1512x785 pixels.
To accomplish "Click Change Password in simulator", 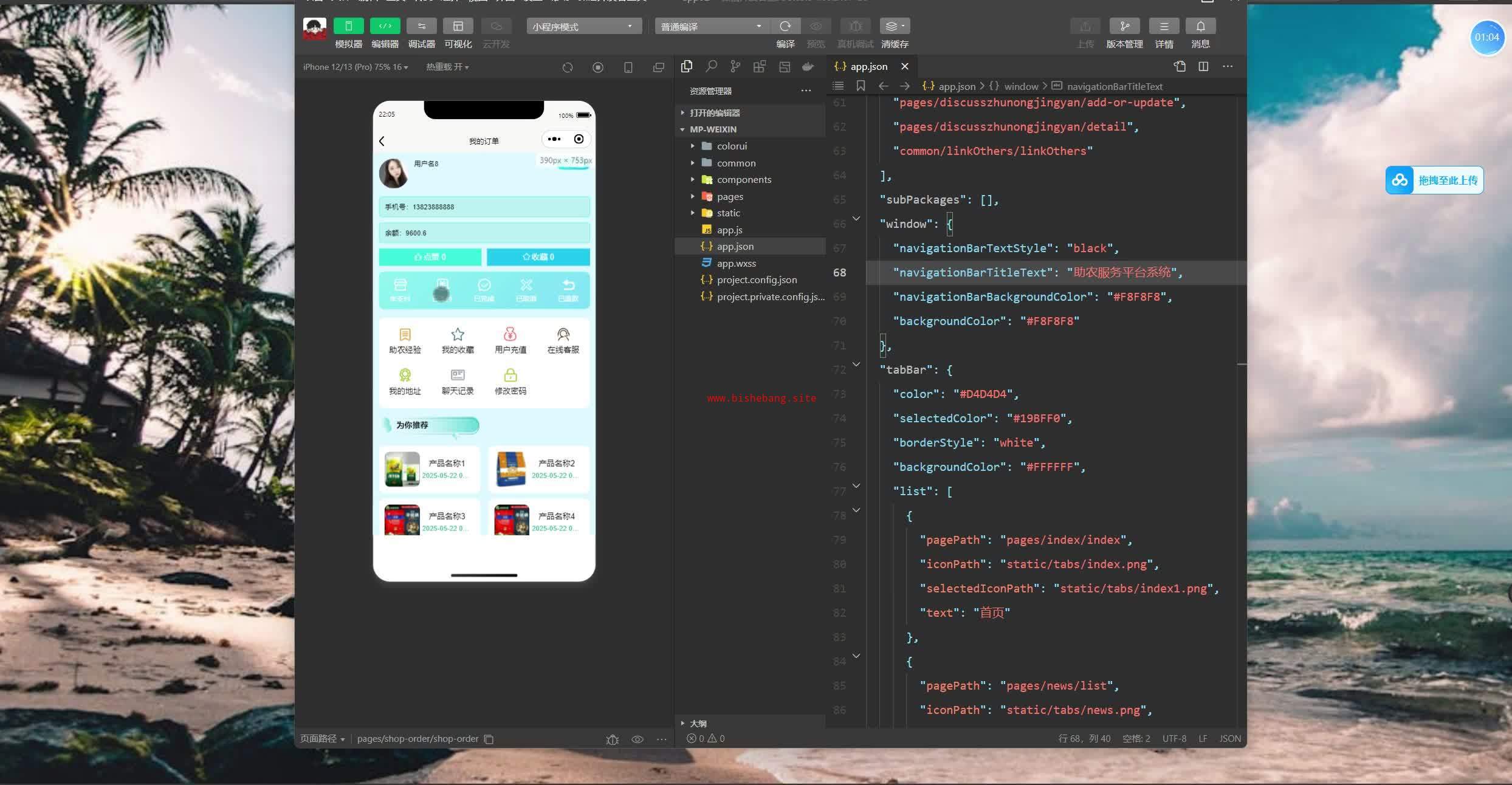I will 510,382.
